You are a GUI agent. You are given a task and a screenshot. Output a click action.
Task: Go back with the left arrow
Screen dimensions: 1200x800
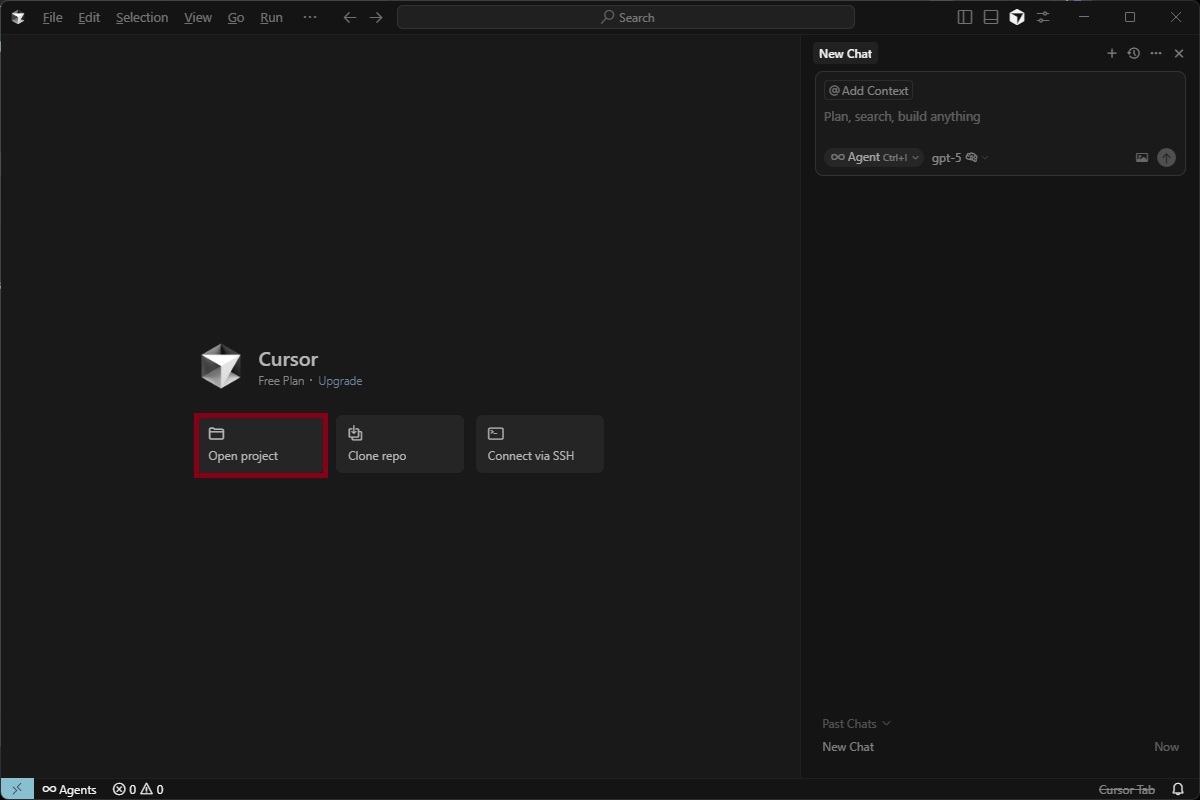(x=349, y=17)
